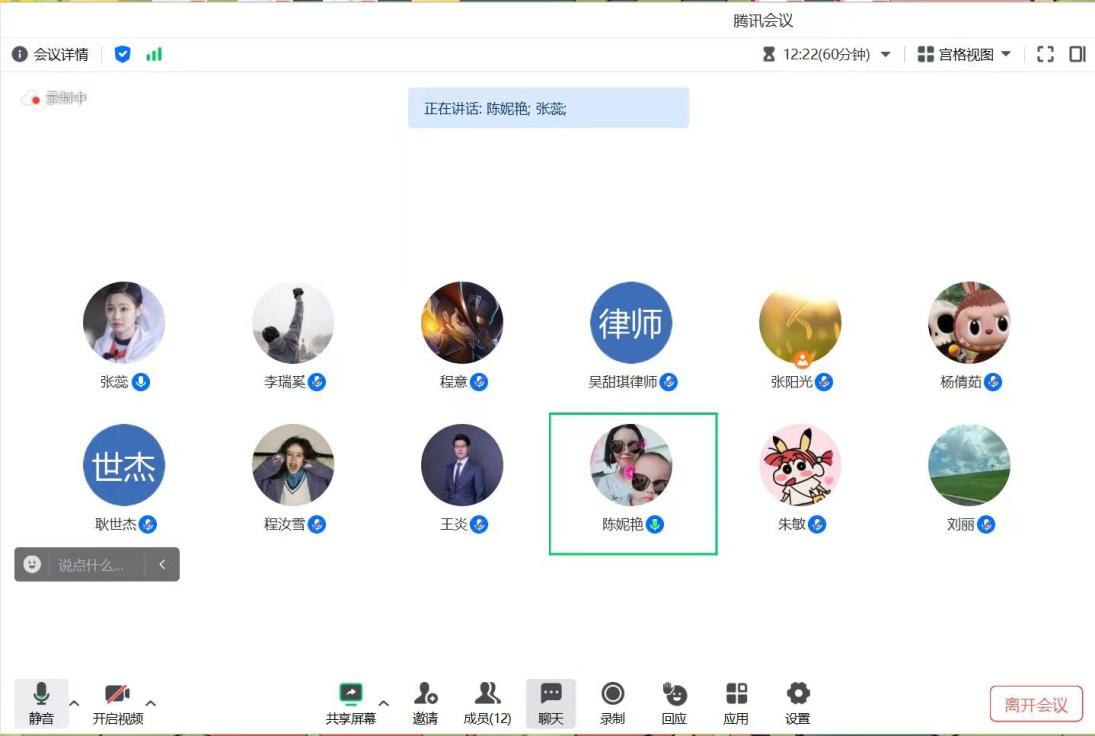Open the 聊天 chat panel
This screenshot has height=736, width=1095.
tap(549, 700)
